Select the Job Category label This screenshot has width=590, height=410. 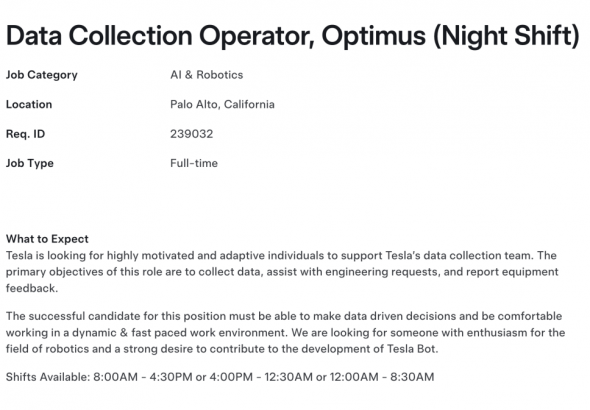click(41, 75)
